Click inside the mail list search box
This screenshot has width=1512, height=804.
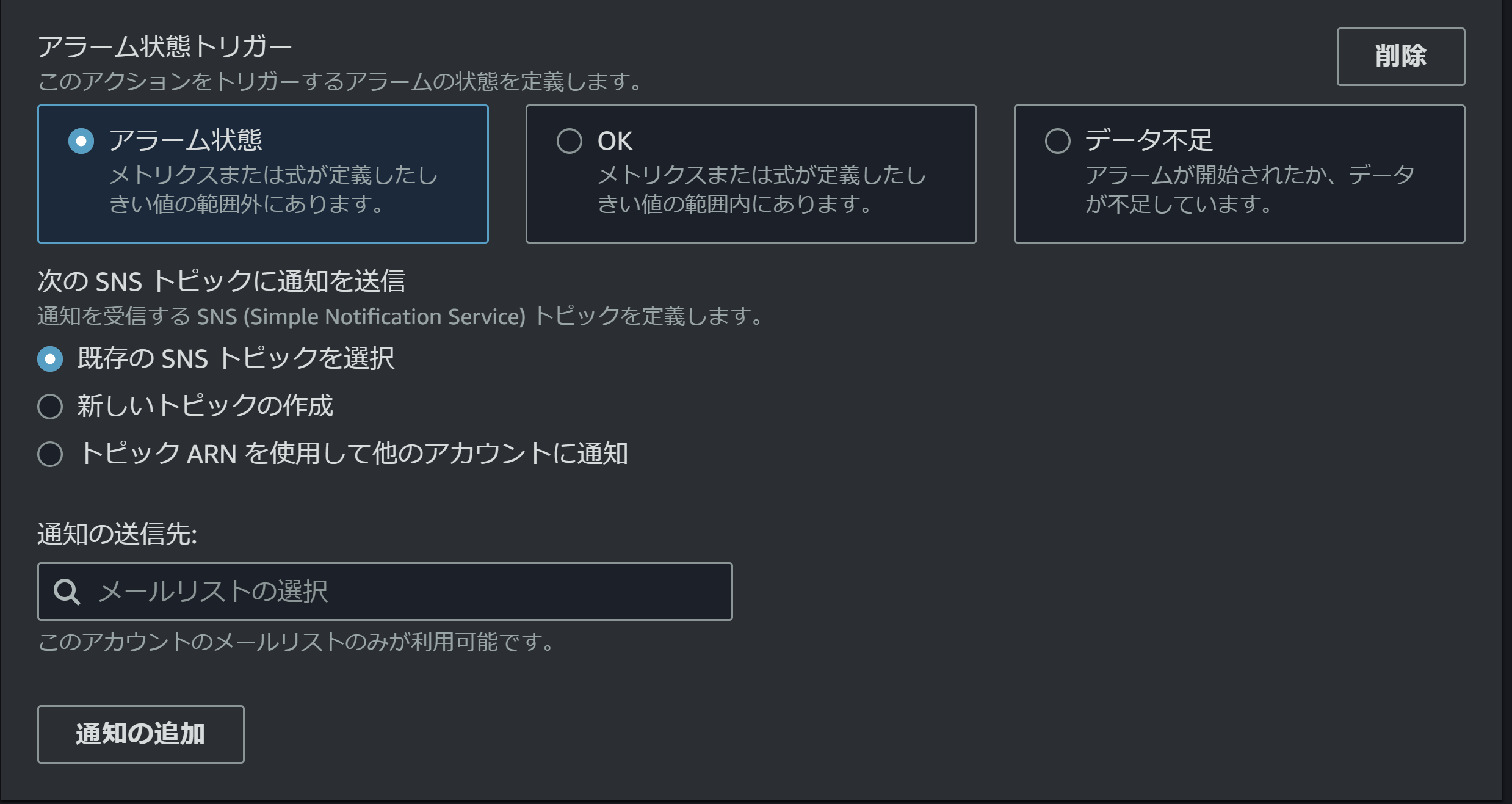tap(385, 591)
